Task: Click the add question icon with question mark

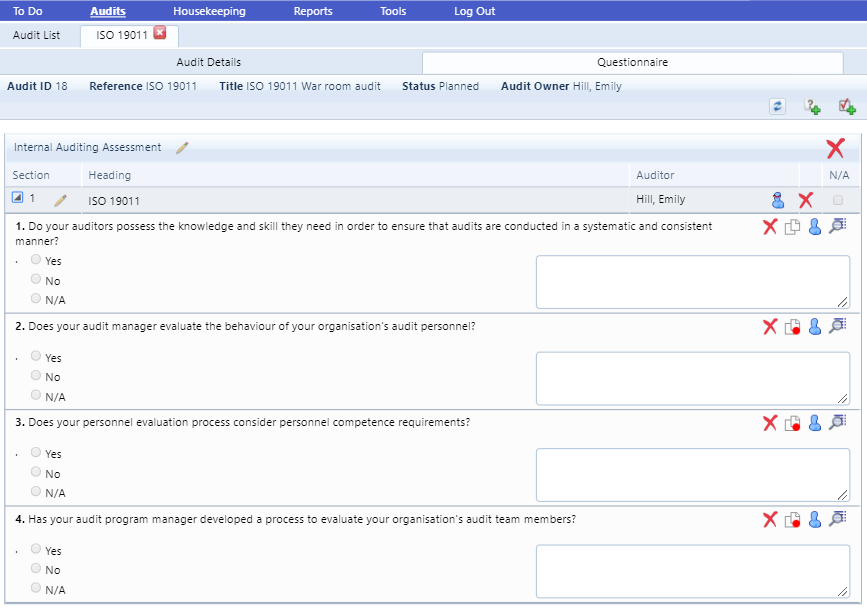Action: (812, 106)
